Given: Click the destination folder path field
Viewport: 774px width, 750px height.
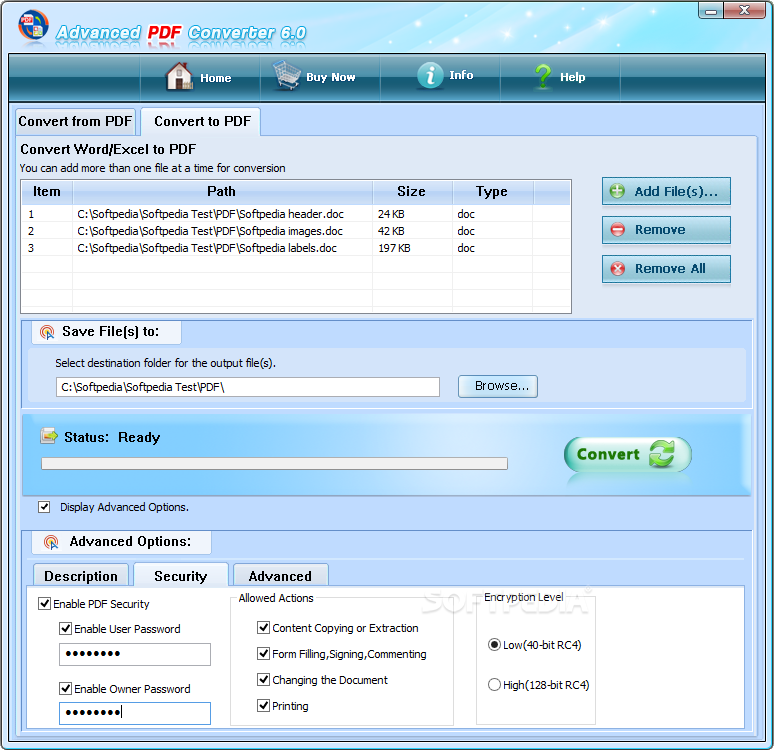Looking at the screenshot, I should tap(248, 387).
